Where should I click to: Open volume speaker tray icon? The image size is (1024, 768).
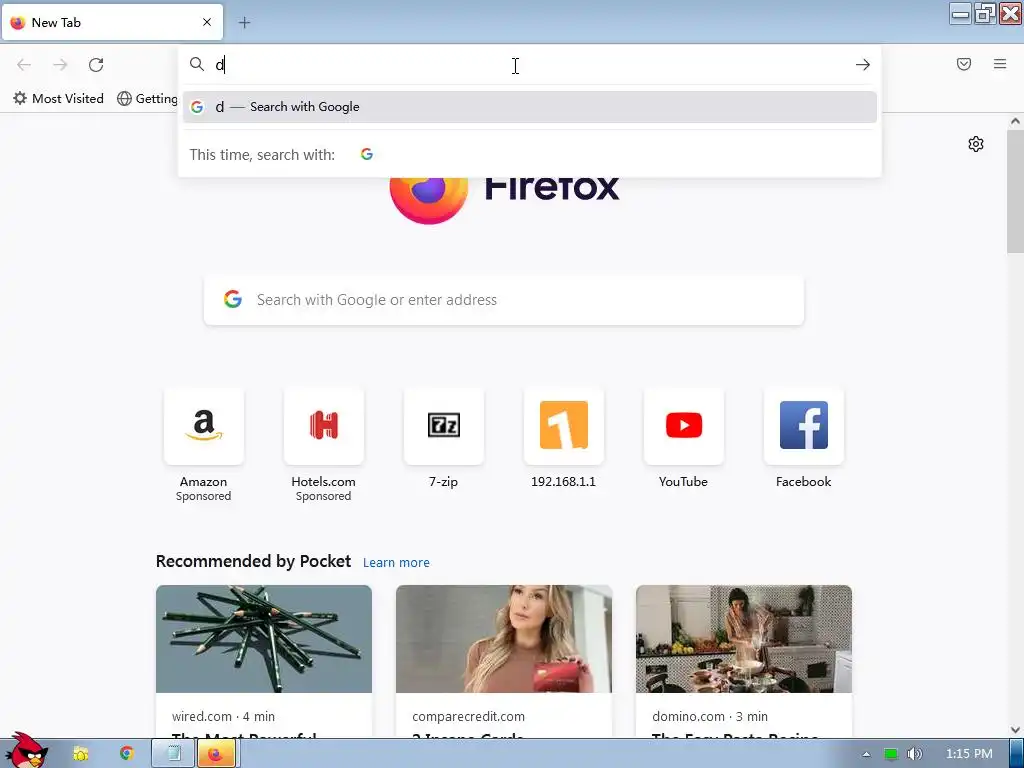[x=914, y=754]
